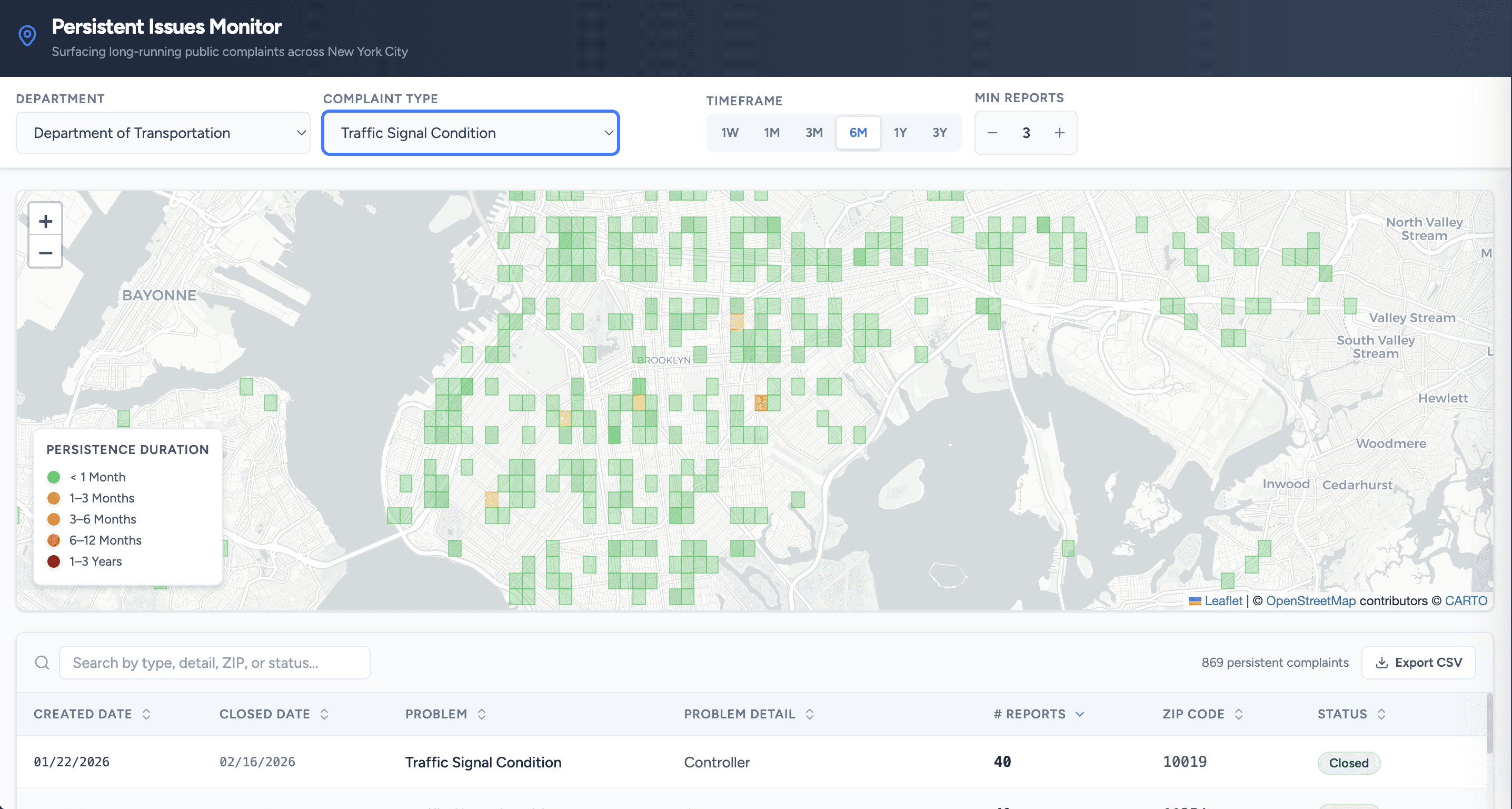Switch timeframe to 1Y
1512x809 pixels.
click(900, 133)
